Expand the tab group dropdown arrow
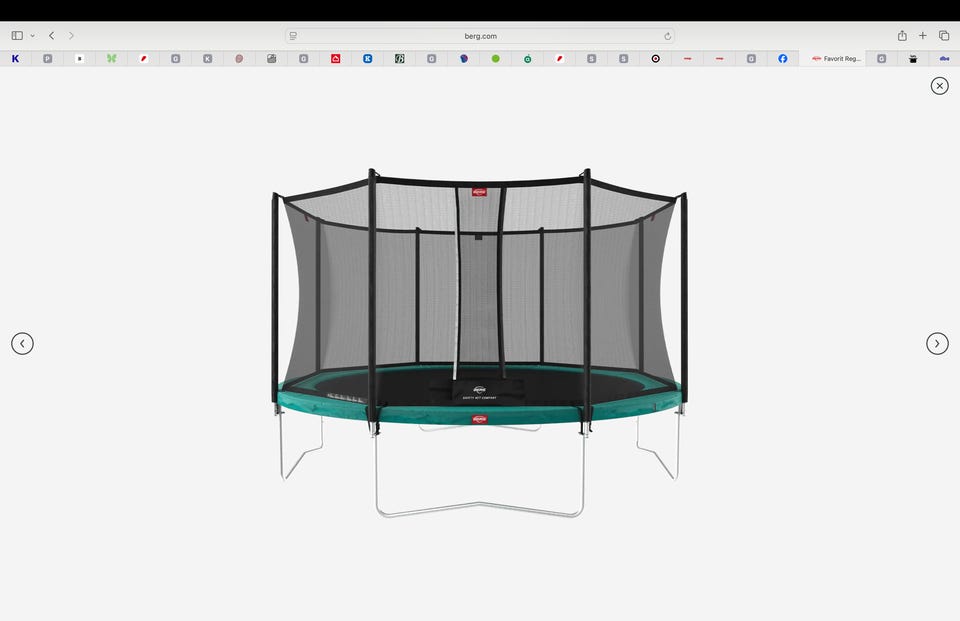Screen dimensions: 960x621 [32, 36]
